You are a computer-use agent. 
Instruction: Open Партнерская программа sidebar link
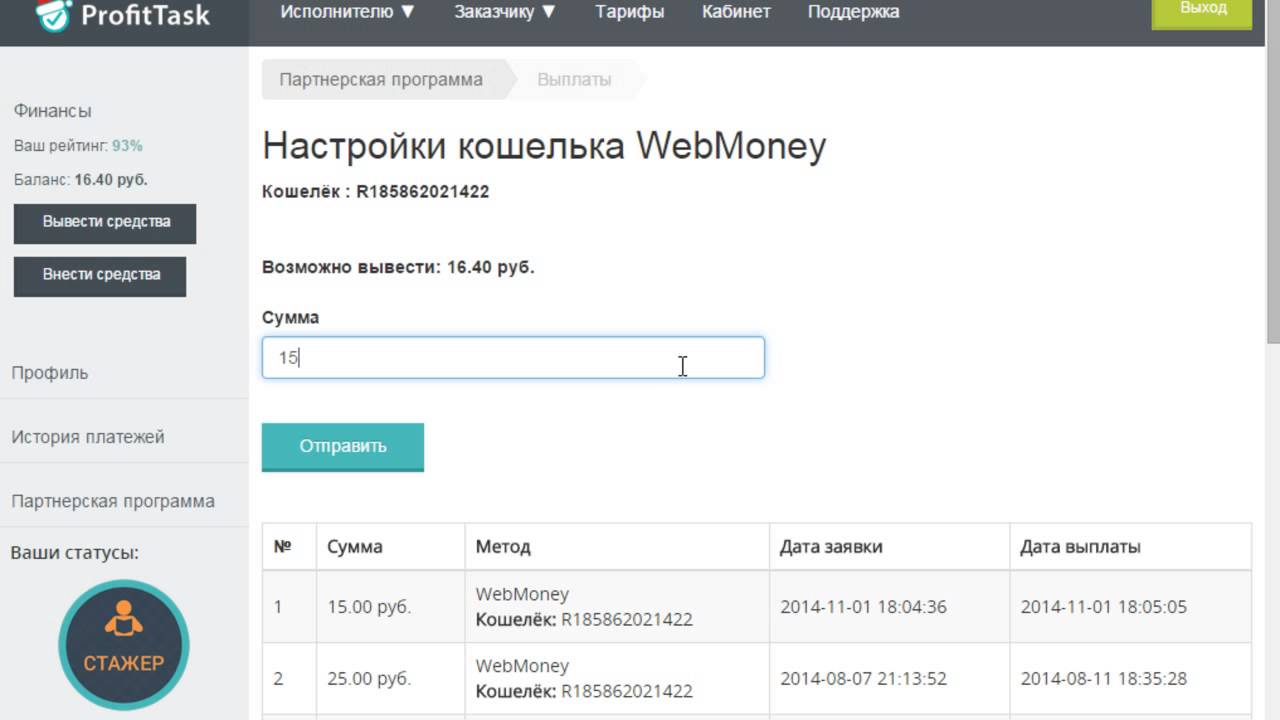pos(113,501)
